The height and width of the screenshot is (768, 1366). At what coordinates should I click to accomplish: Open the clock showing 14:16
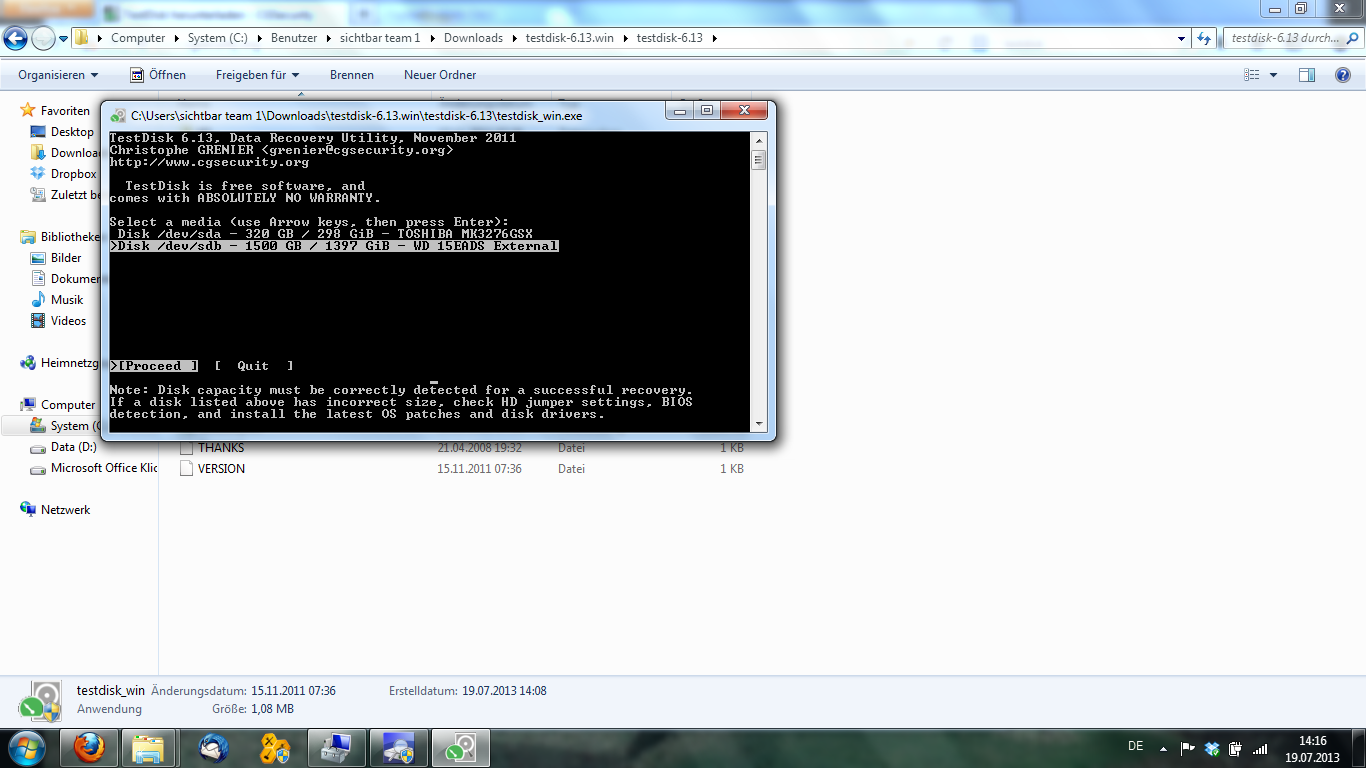click(x=1313, y=749)
